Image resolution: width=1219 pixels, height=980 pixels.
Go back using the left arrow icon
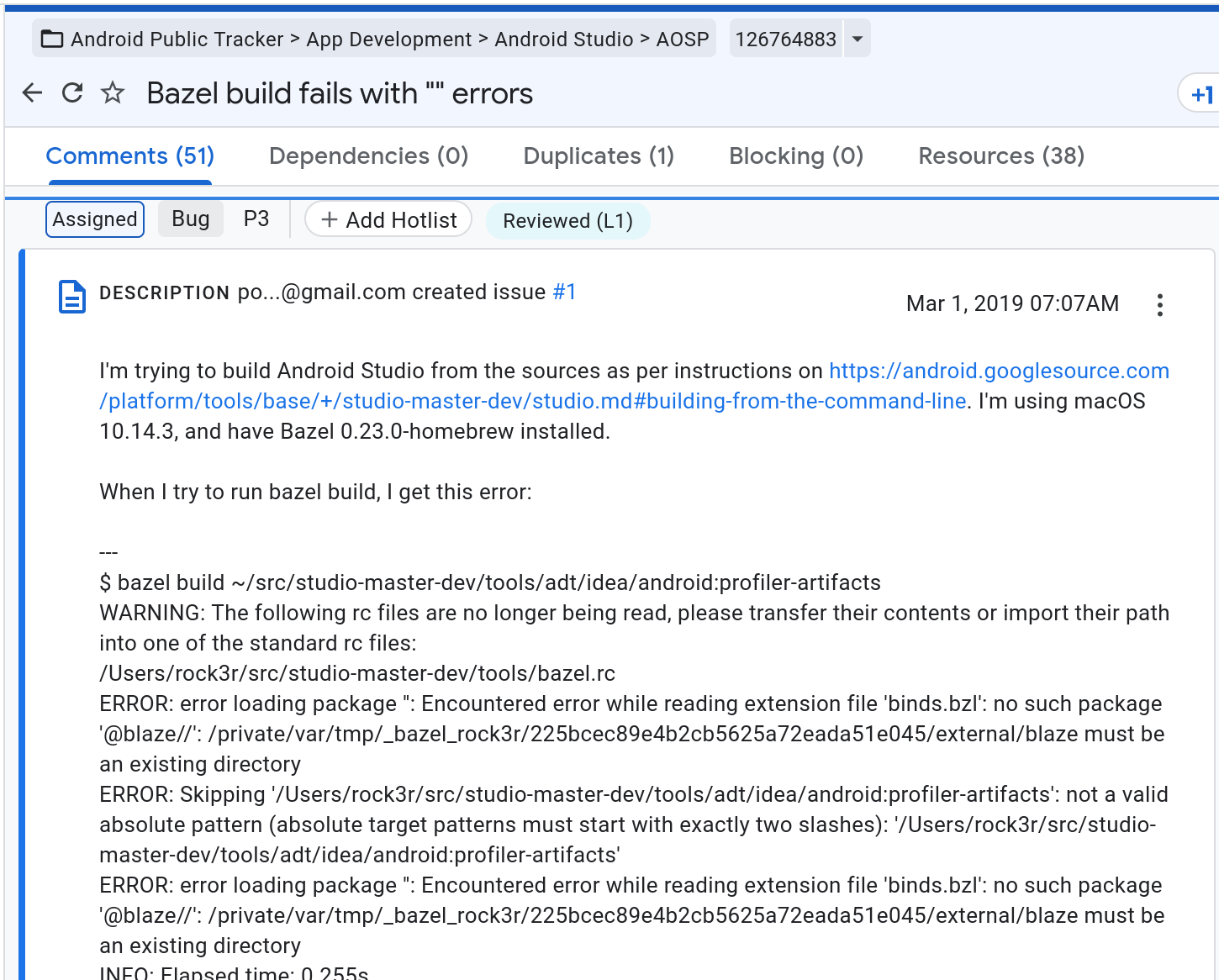32,92
